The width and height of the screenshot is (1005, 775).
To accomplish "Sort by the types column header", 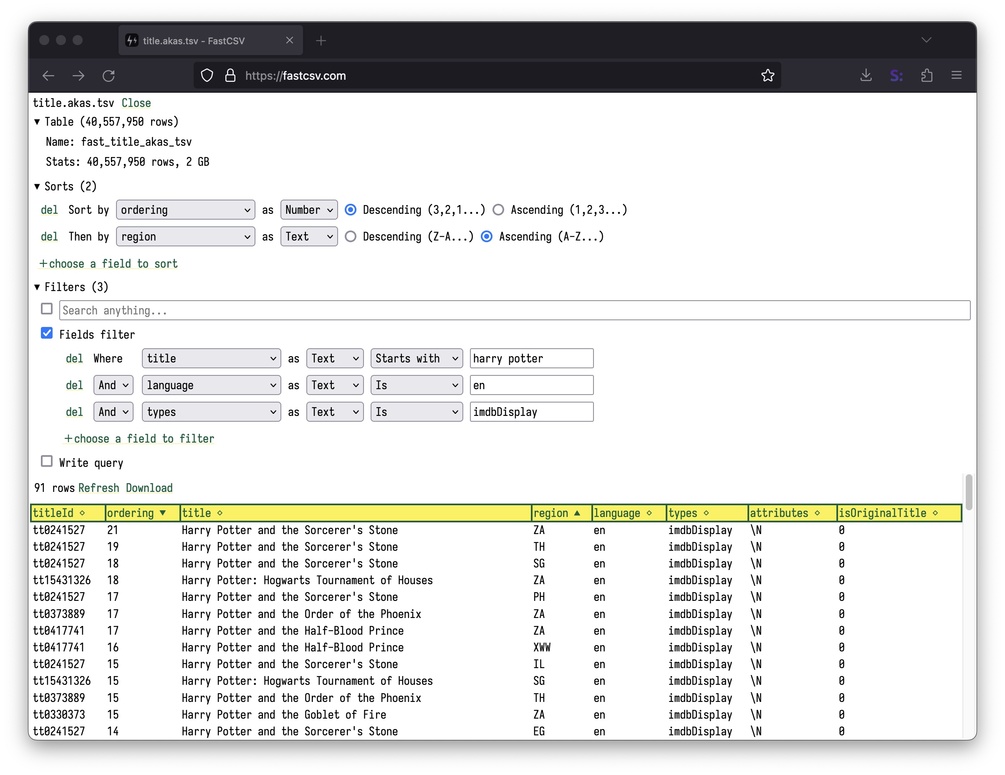I will click(x=706, y=513).
